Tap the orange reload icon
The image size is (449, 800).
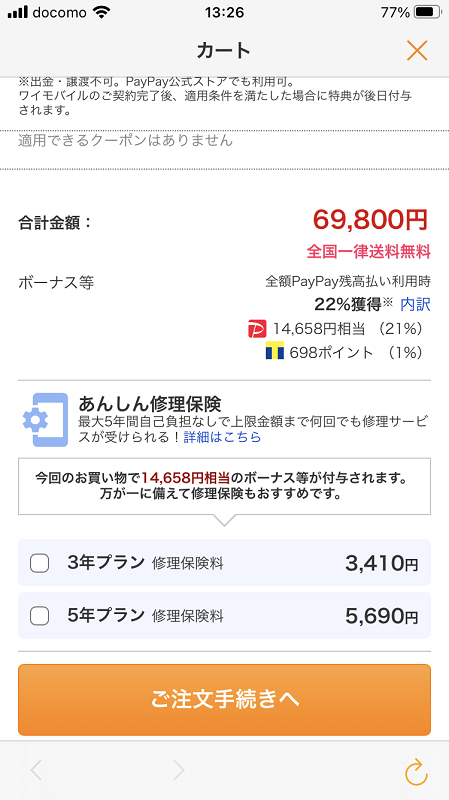(x=416, y=771)
